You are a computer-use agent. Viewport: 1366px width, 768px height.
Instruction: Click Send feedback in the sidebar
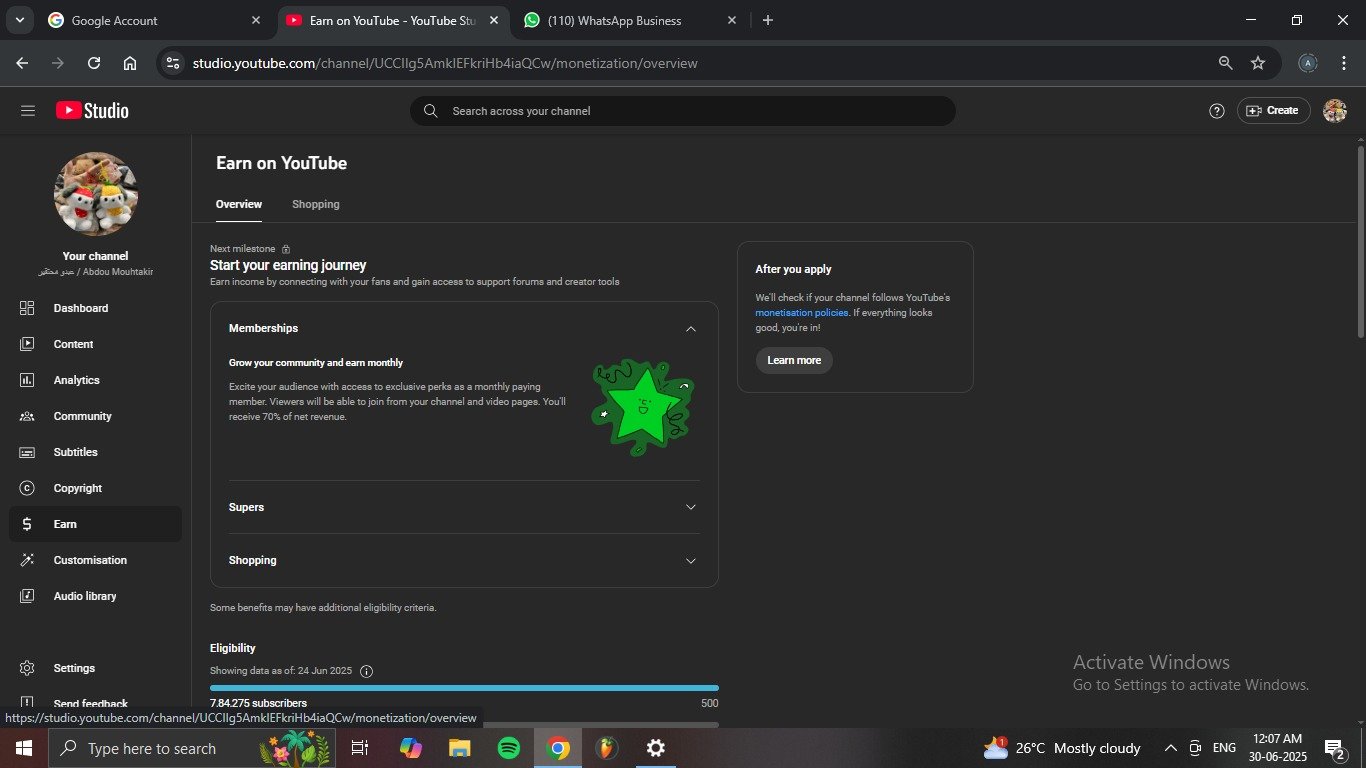(95, 704)
